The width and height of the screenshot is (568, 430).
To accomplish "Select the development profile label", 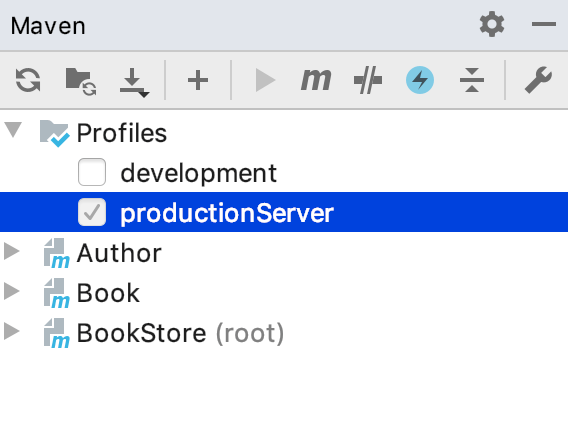I will point(199,174).
